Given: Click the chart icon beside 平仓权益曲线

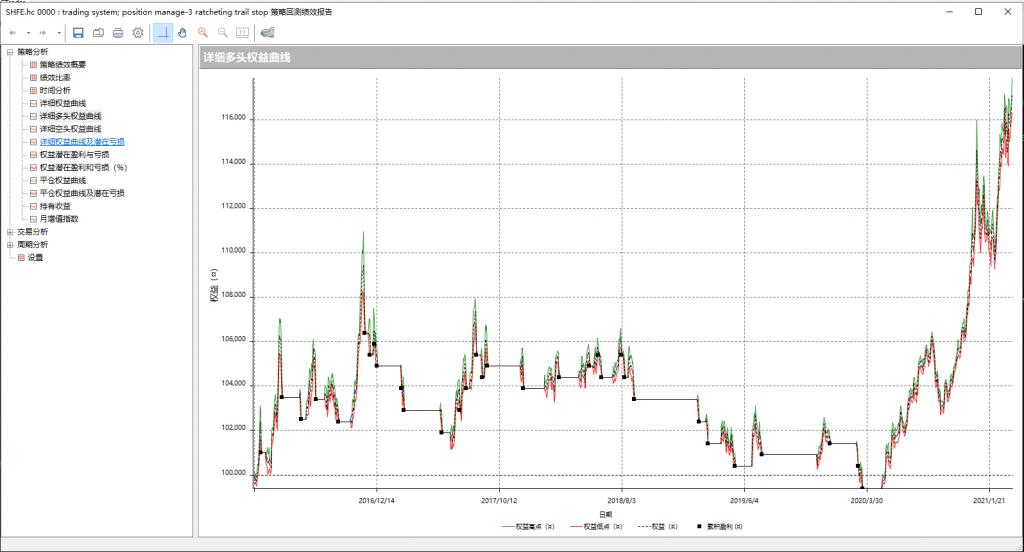Looking at the screenshot, I should coord(33,180).
